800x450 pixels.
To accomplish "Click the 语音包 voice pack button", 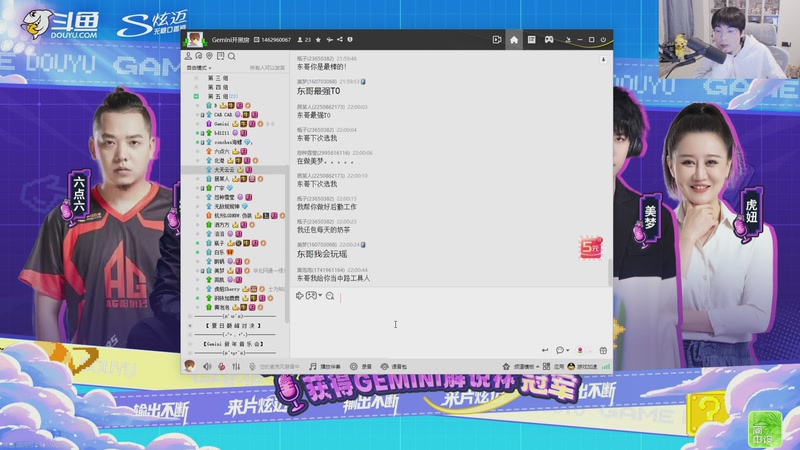I will click(394, 366).
